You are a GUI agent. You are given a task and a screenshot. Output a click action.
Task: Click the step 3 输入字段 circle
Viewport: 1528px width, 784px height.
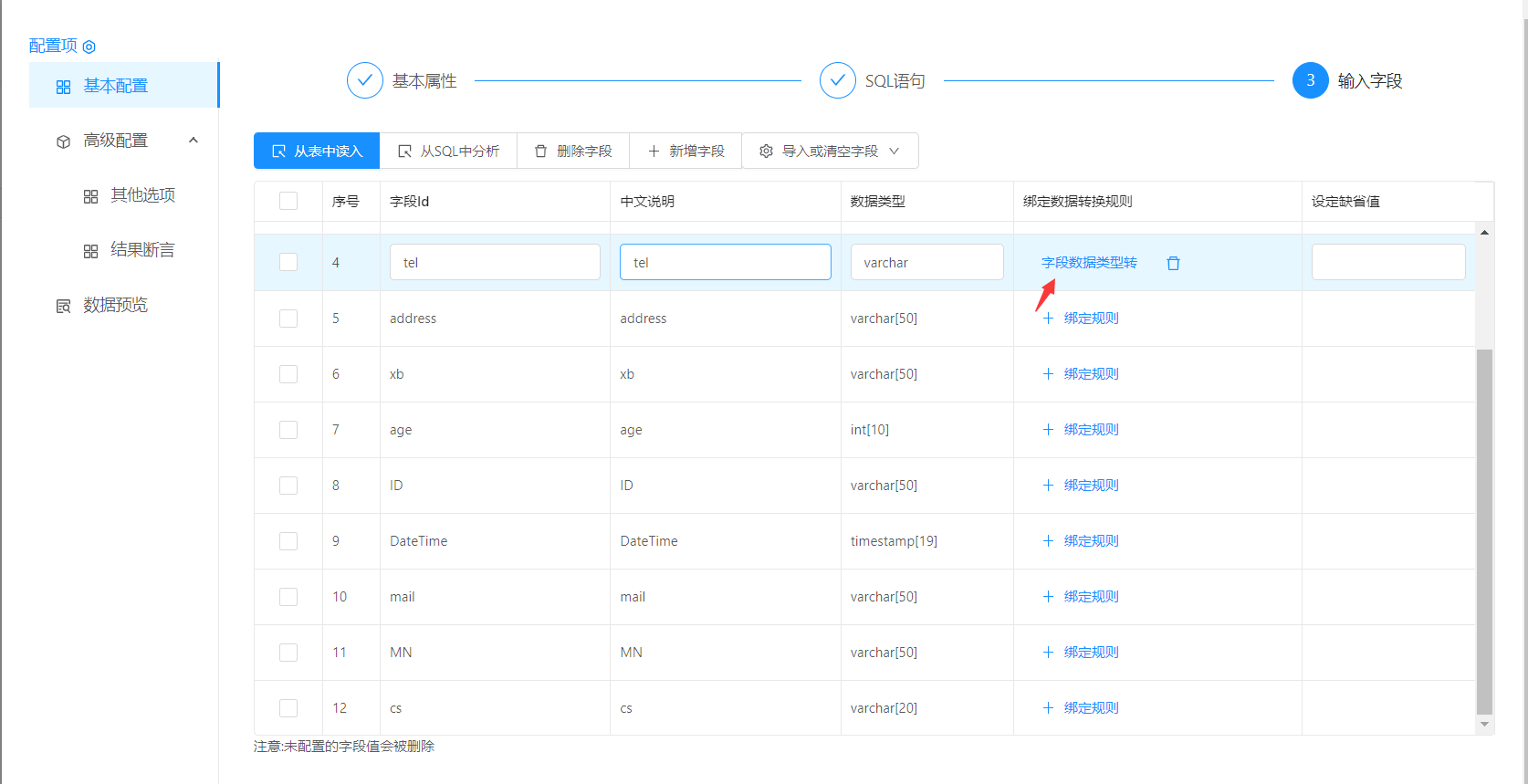tap(1310, 80)
